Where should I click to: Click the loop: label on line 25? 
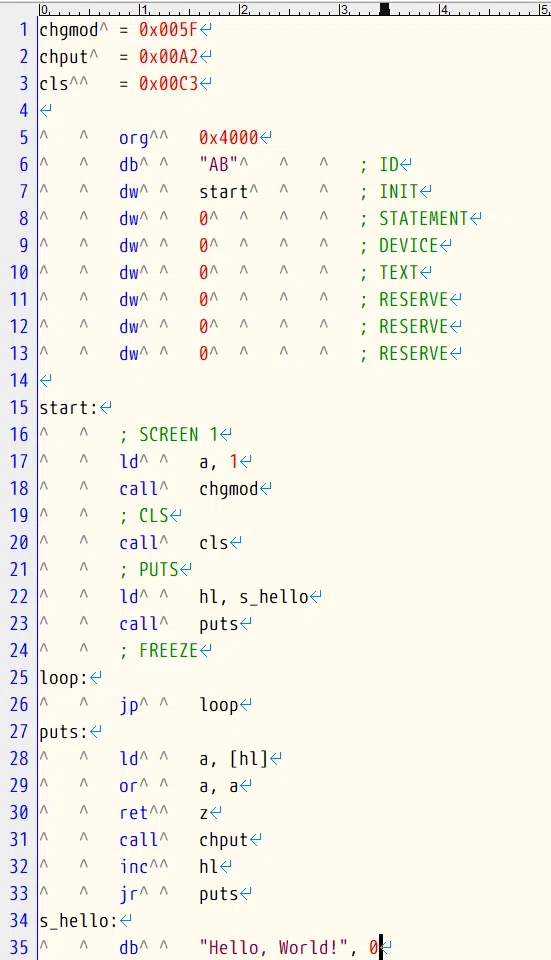64,677
